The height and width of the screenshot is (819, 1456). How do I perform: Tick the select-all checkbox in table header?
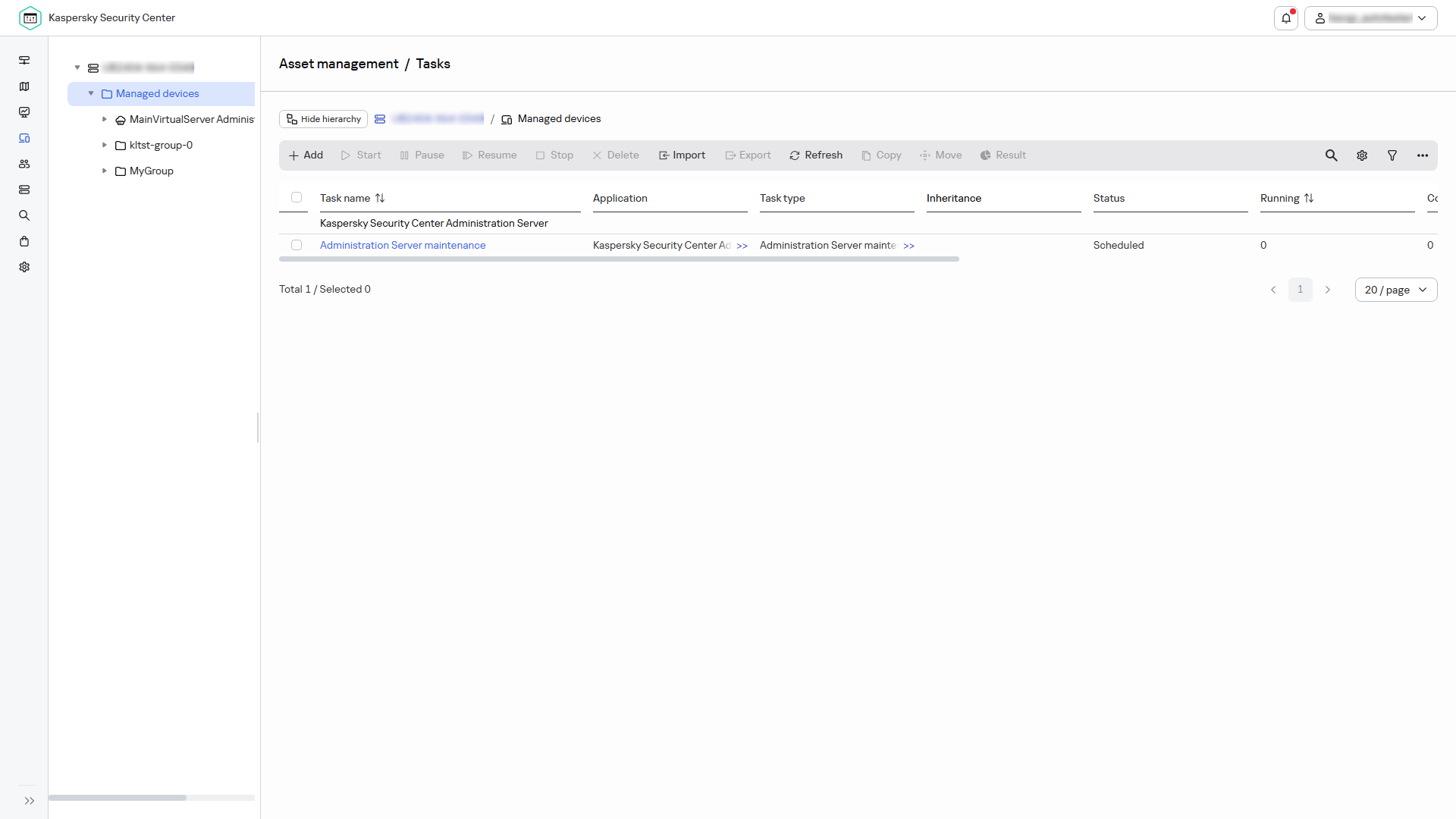pos(297,197)
